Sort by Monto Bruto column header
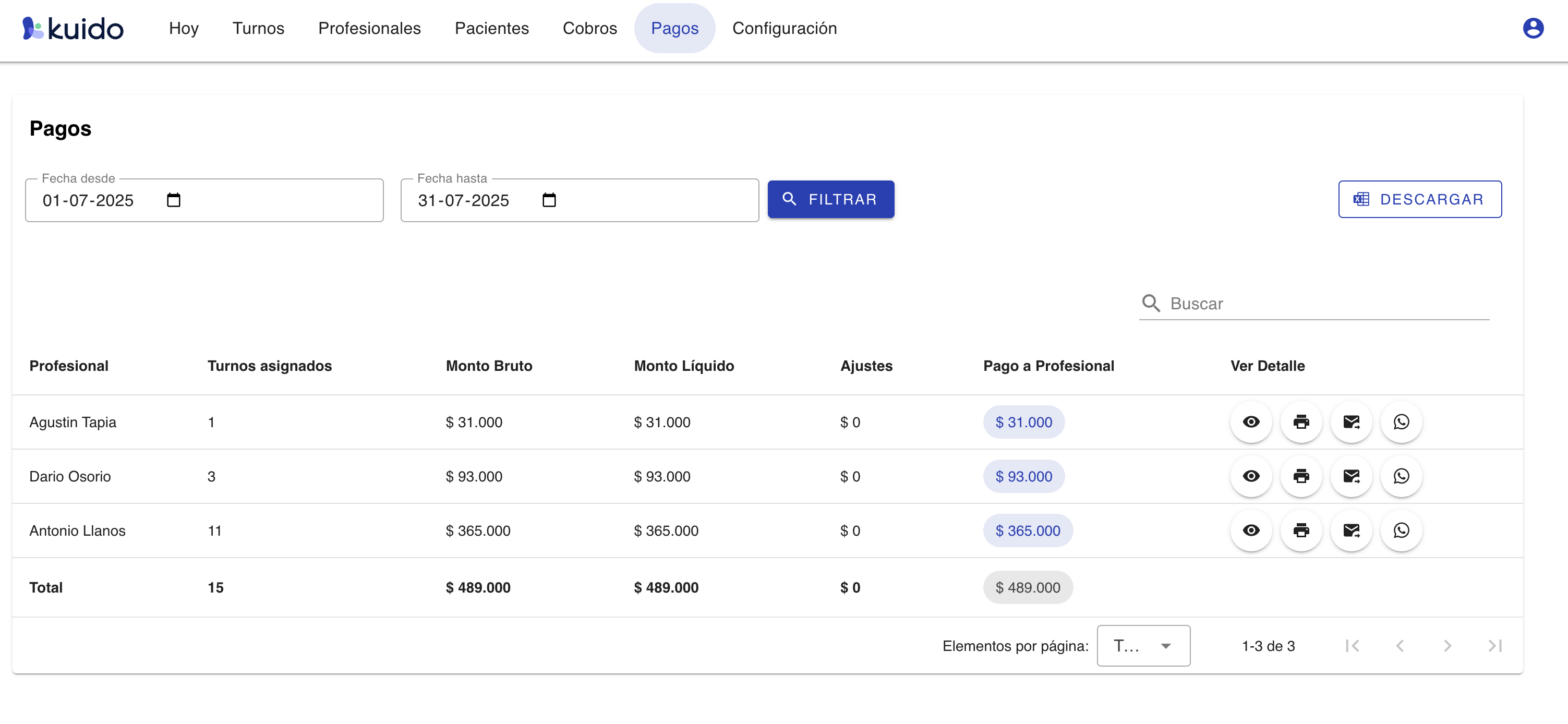Image resolution: width=1568 pixels, height=724 pixels. click(489, 365)
